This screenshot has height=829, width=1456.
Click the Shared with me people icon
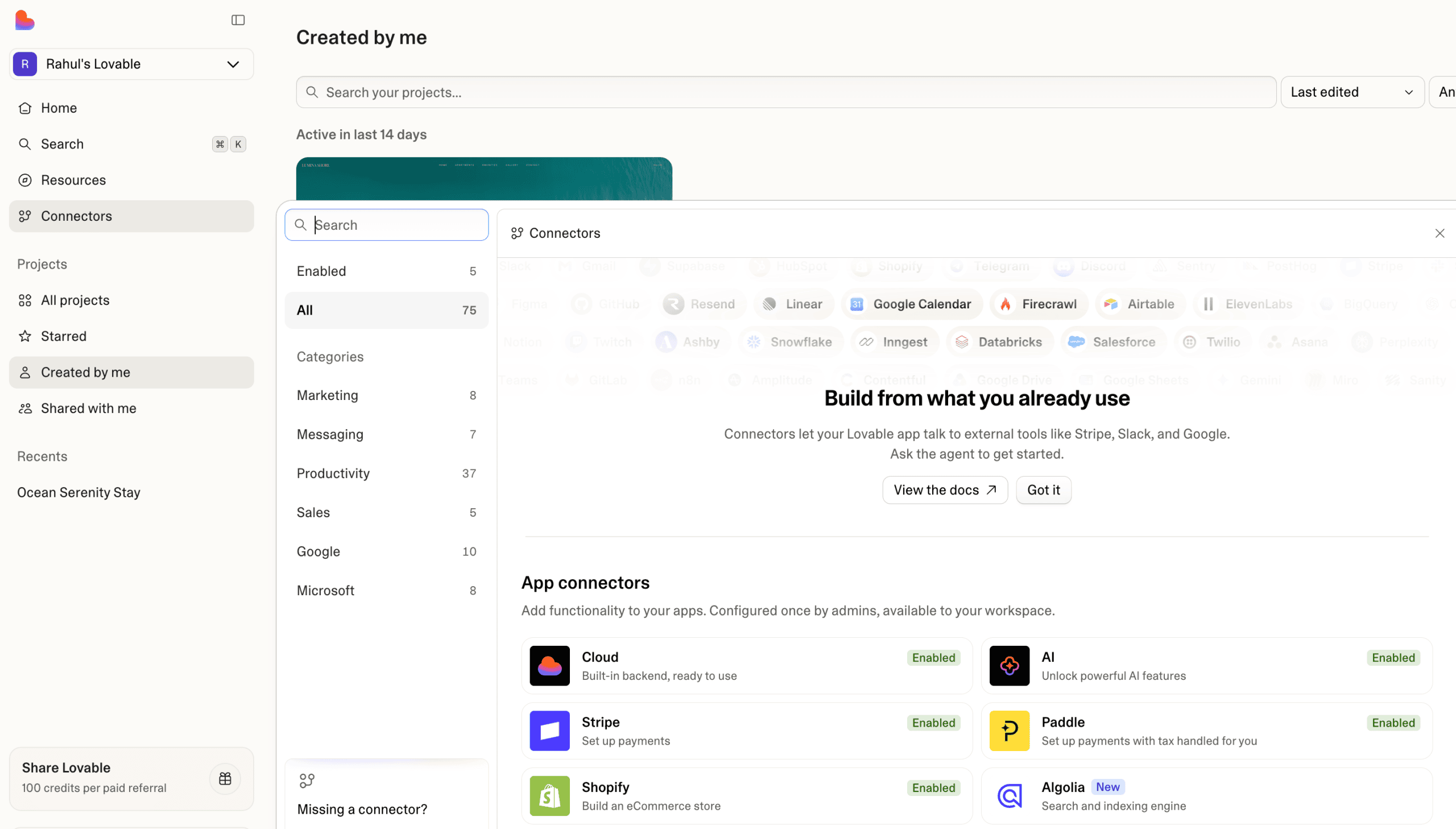pos(25,408)
